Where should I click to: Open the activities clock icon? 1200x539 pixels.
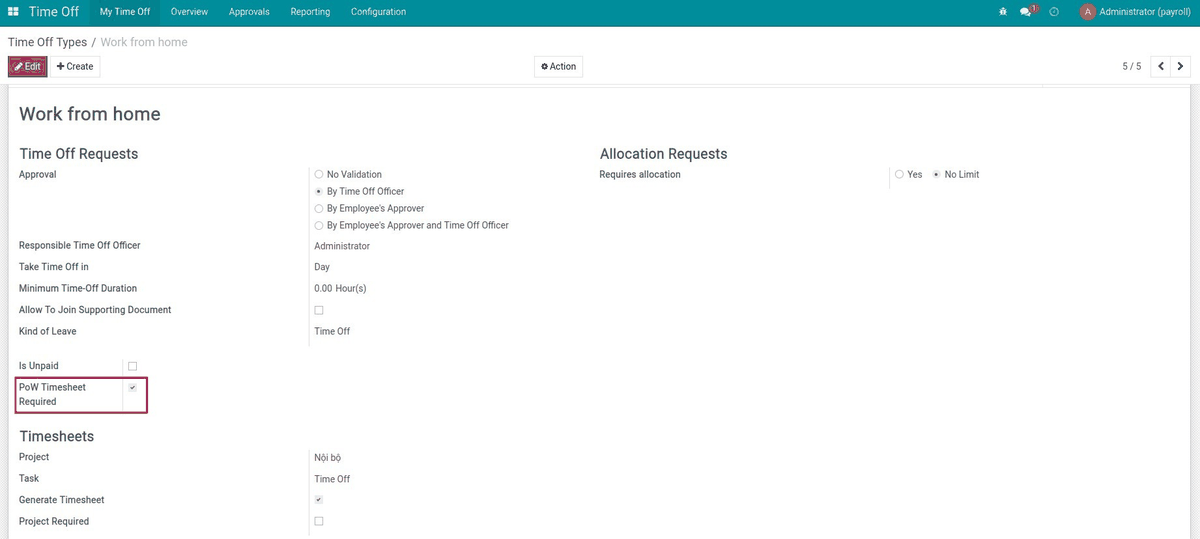(1054, 12)
